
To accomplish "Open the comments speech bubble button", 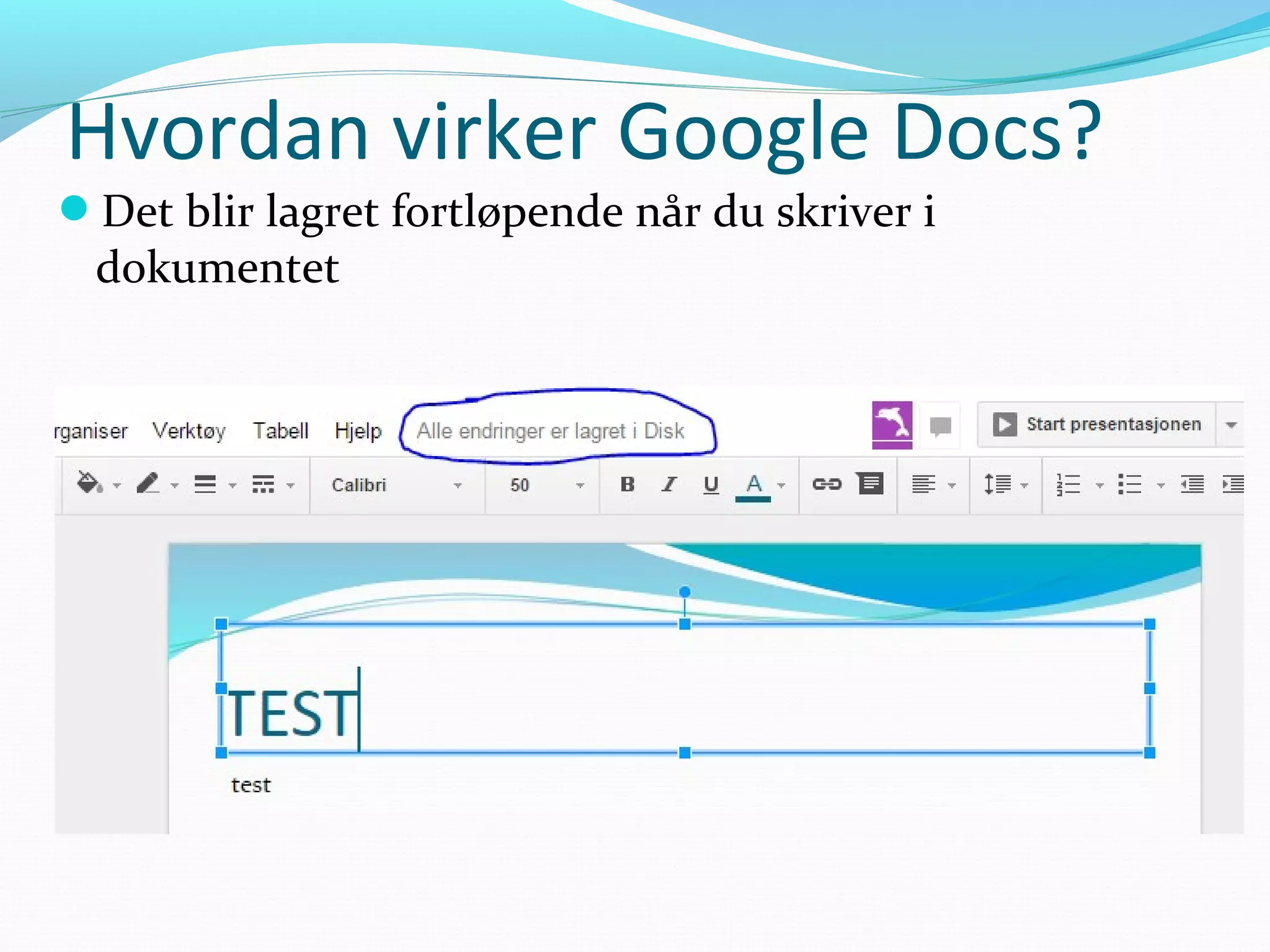I will [x=941, y=426].
